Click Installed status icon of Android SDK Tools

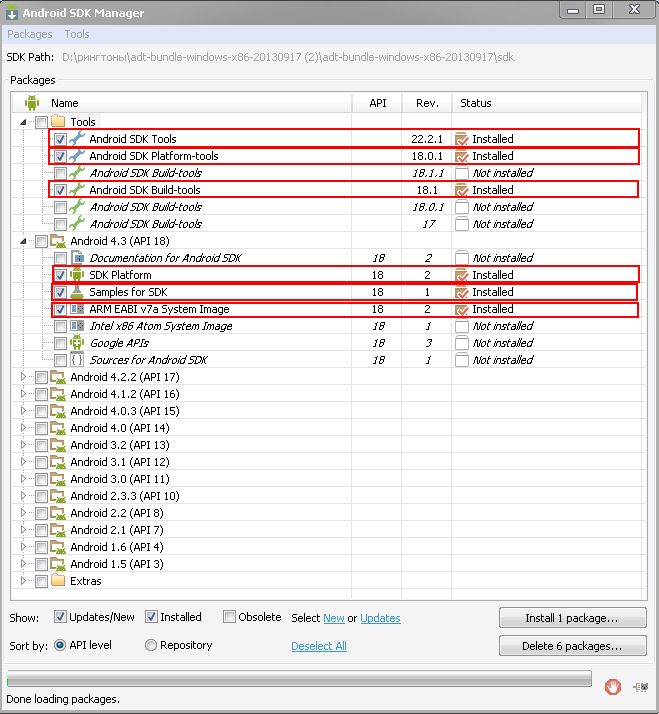(x=462, y=139)
